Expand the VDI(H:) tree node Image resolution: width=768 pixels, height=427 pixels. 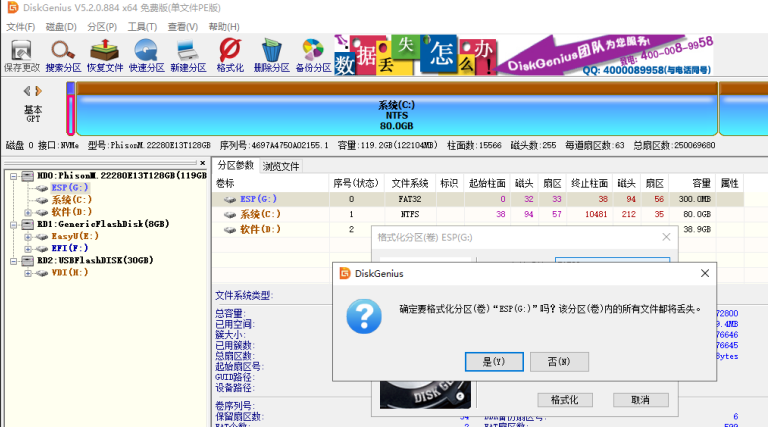tap(28, 272)
